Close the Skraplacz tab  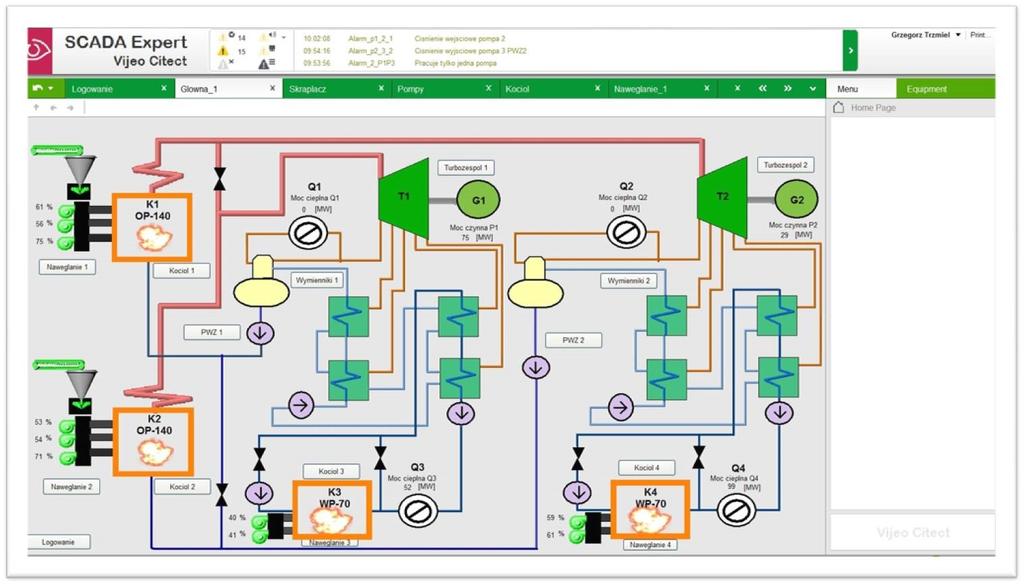click(381, 88)
